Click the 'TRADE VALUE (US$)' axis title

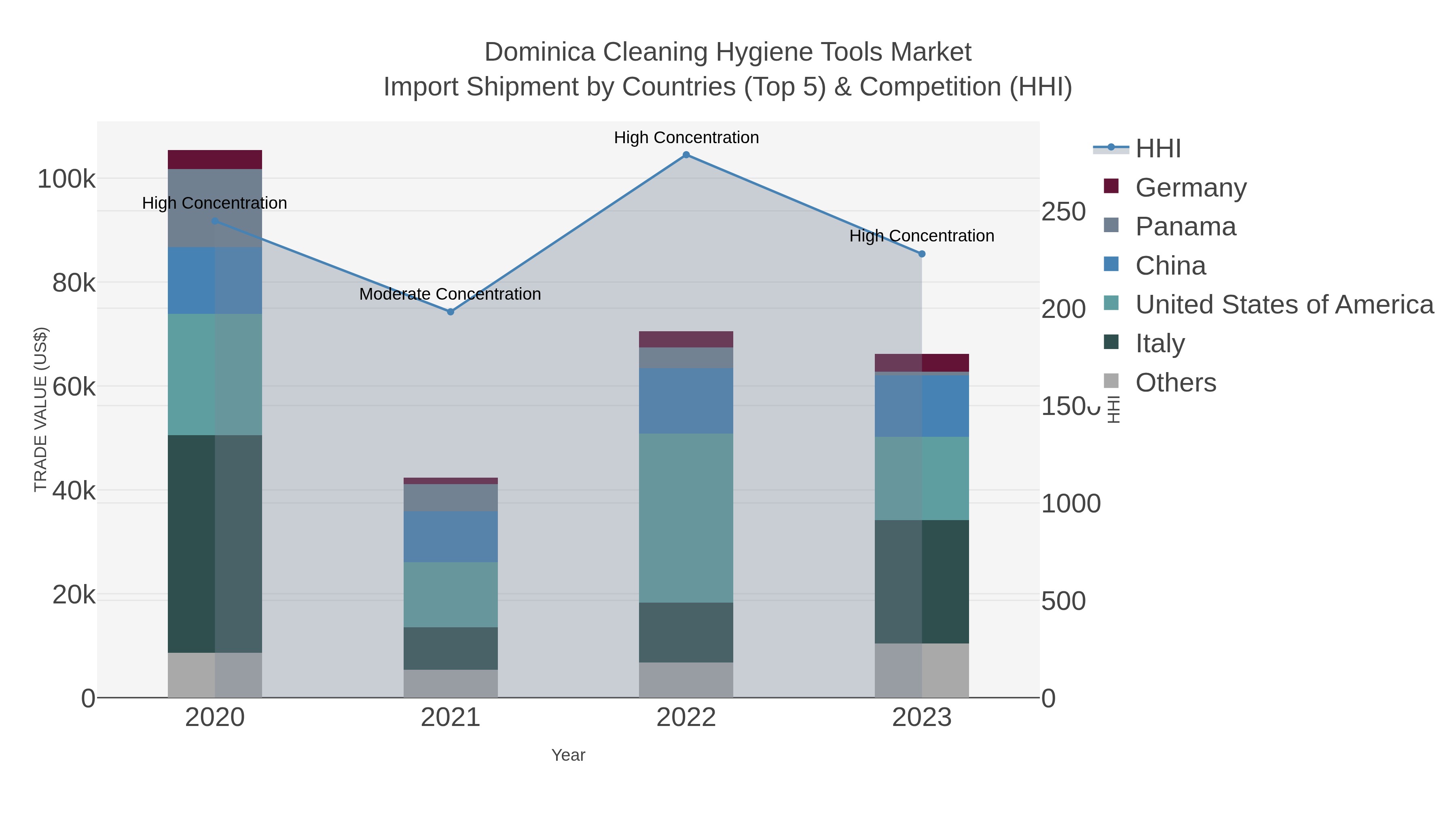(x=41, y=409)
